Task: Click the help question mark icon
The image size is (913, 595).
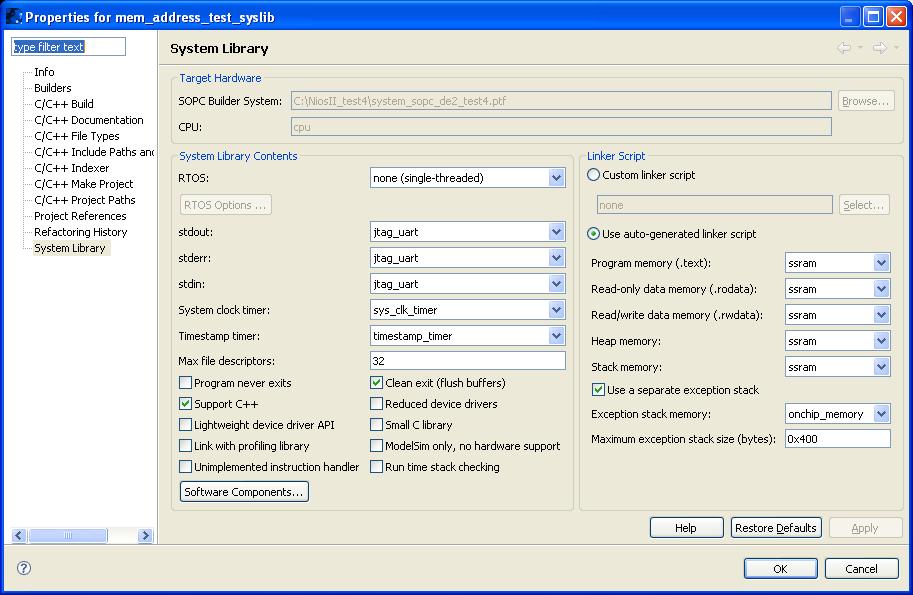Action: pos(24,568)
